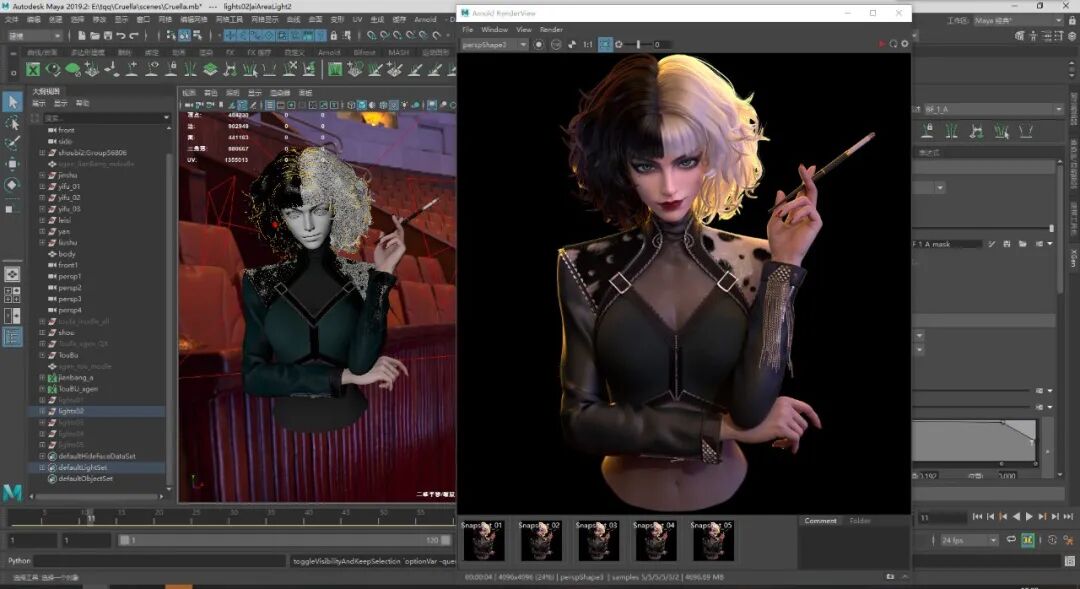Click the Save Scene disk icon

[107, 35]
